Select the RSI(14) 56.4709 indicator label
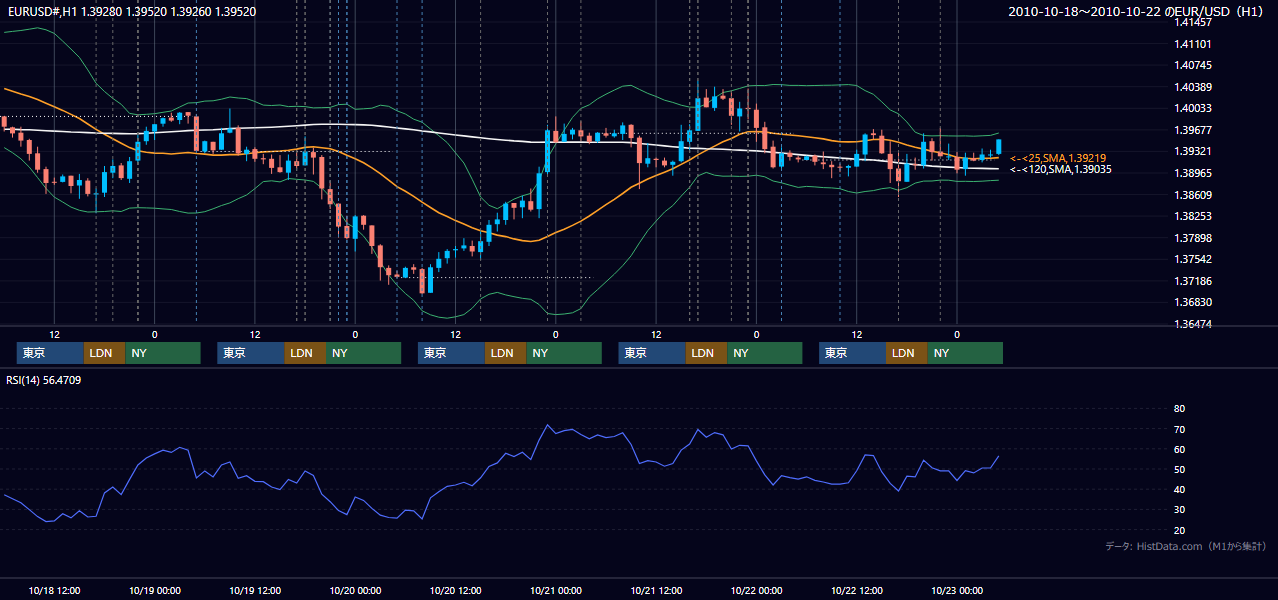Viewport: 1278px width, 600px height. [44, 380]
